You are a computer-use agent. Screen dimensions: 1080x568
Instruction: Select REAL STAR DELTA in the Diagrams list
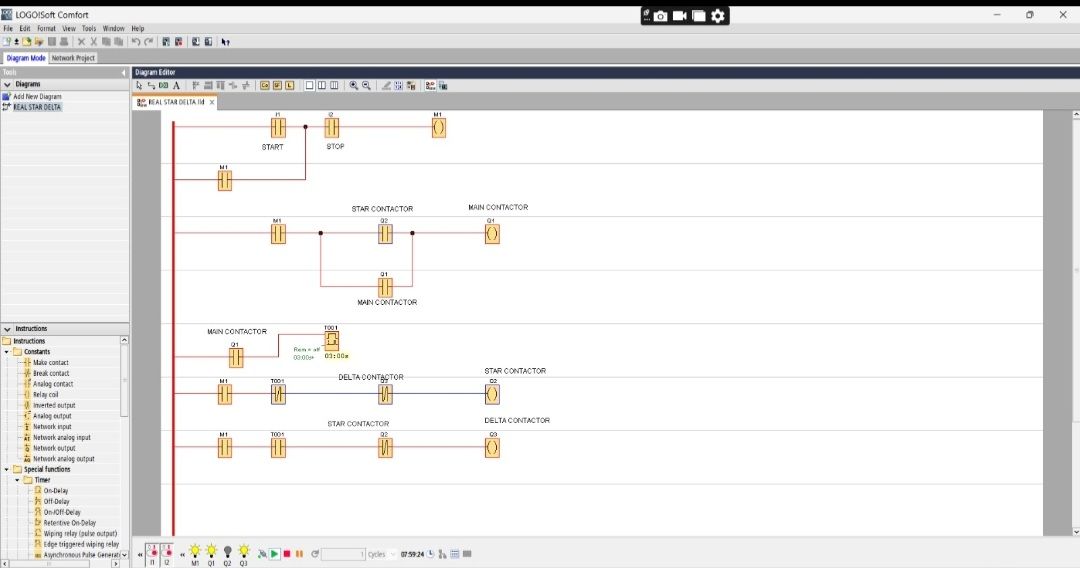coord(37,107)
